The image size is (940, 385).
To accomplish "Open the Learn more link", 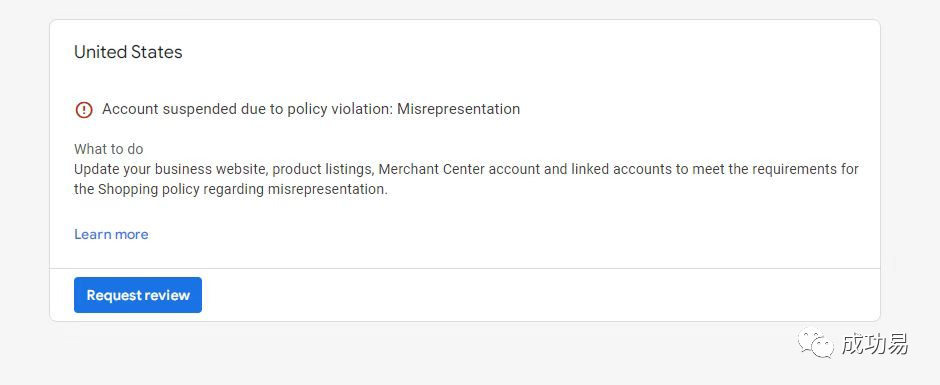I will pos(112,234).
